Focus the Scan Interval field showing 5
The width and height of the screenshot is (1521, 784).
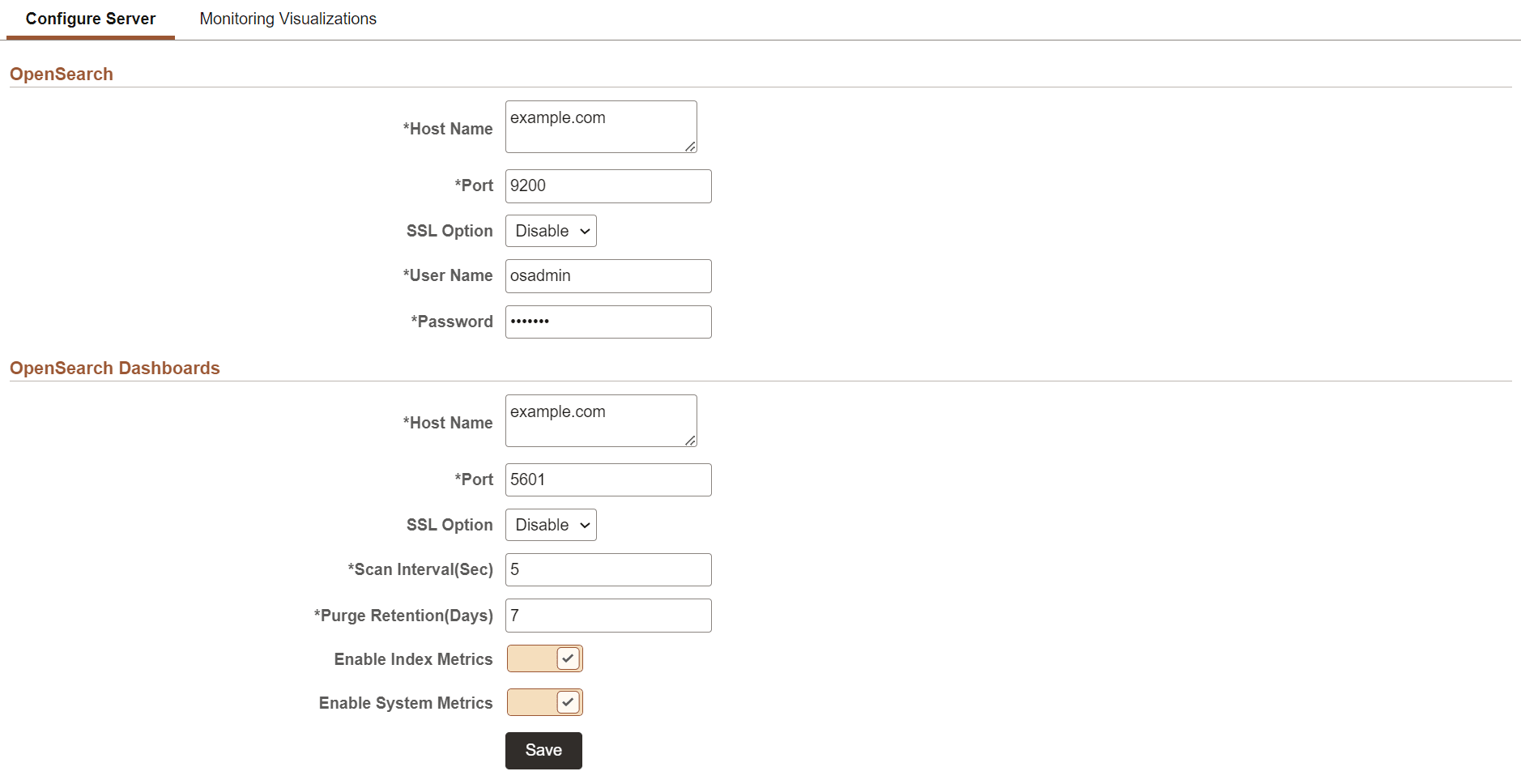(607, 569)
